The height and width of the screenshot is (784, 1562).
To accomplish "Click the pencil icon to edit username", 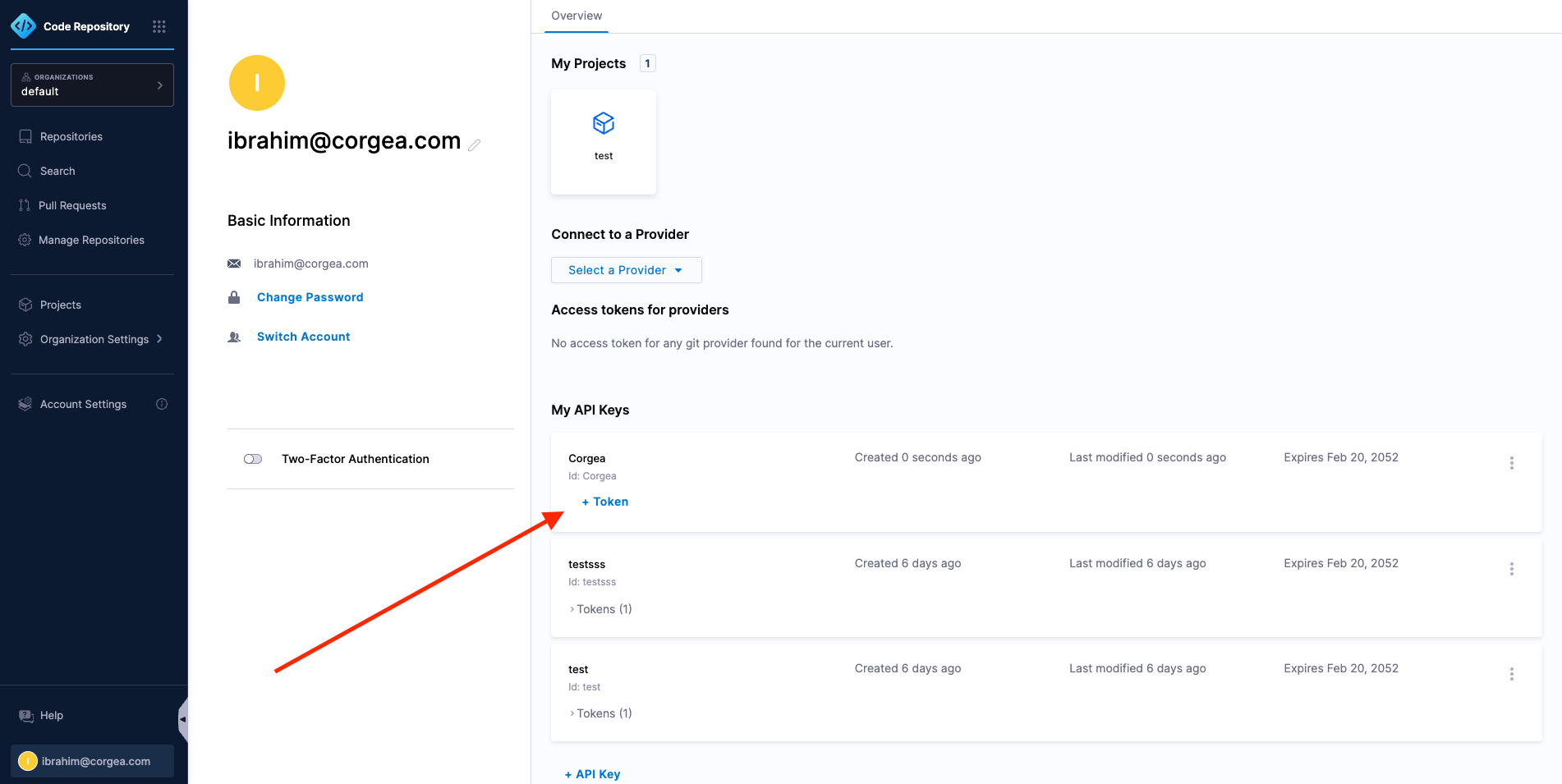I will [474, 144].
